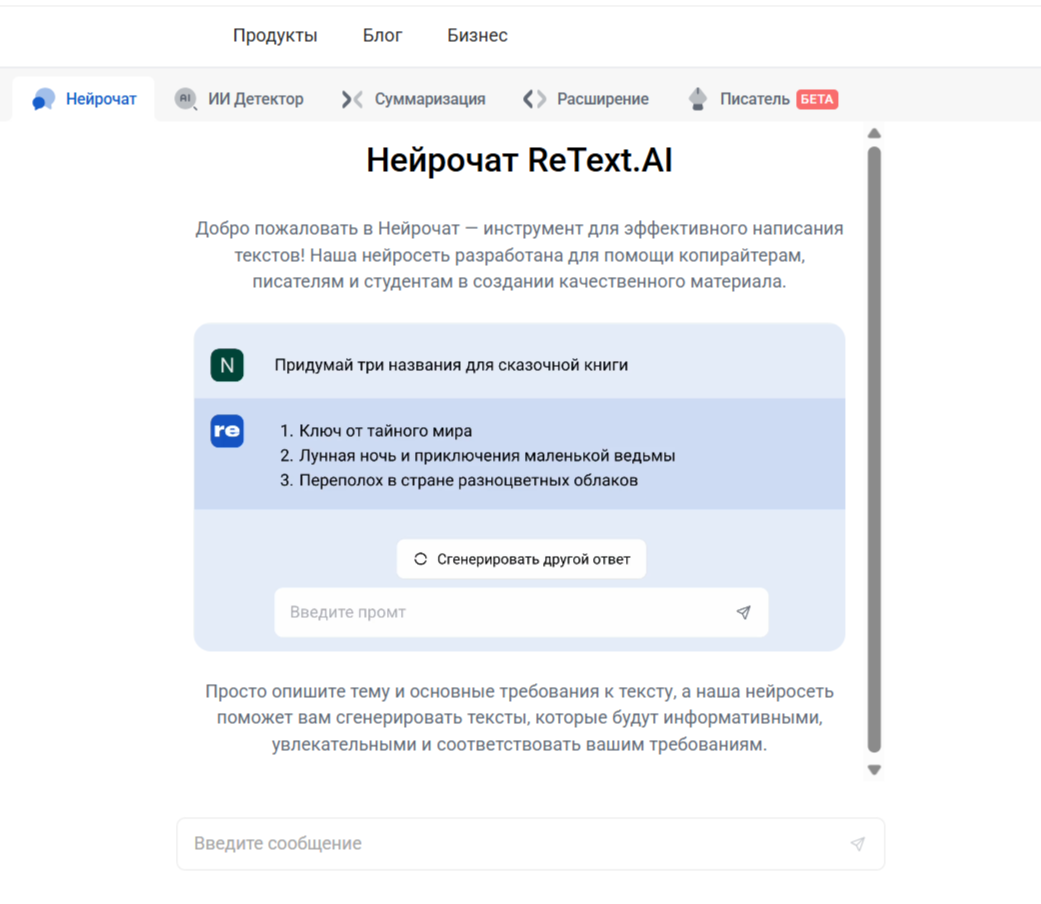Click the scrollbar up arrow
The height and width of the screenshot is (904, 1041).
[x=874, y=134]
